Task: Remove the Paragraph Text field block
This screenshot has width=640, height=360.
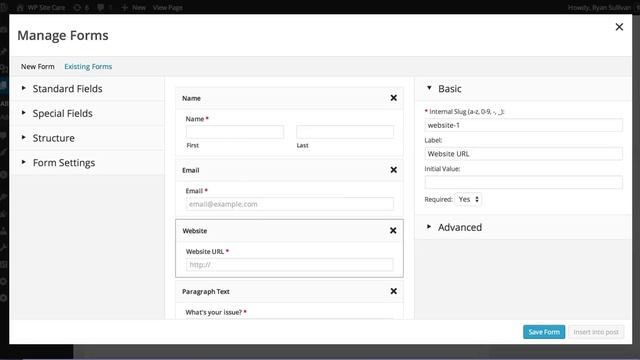Action: click(393, 291)
